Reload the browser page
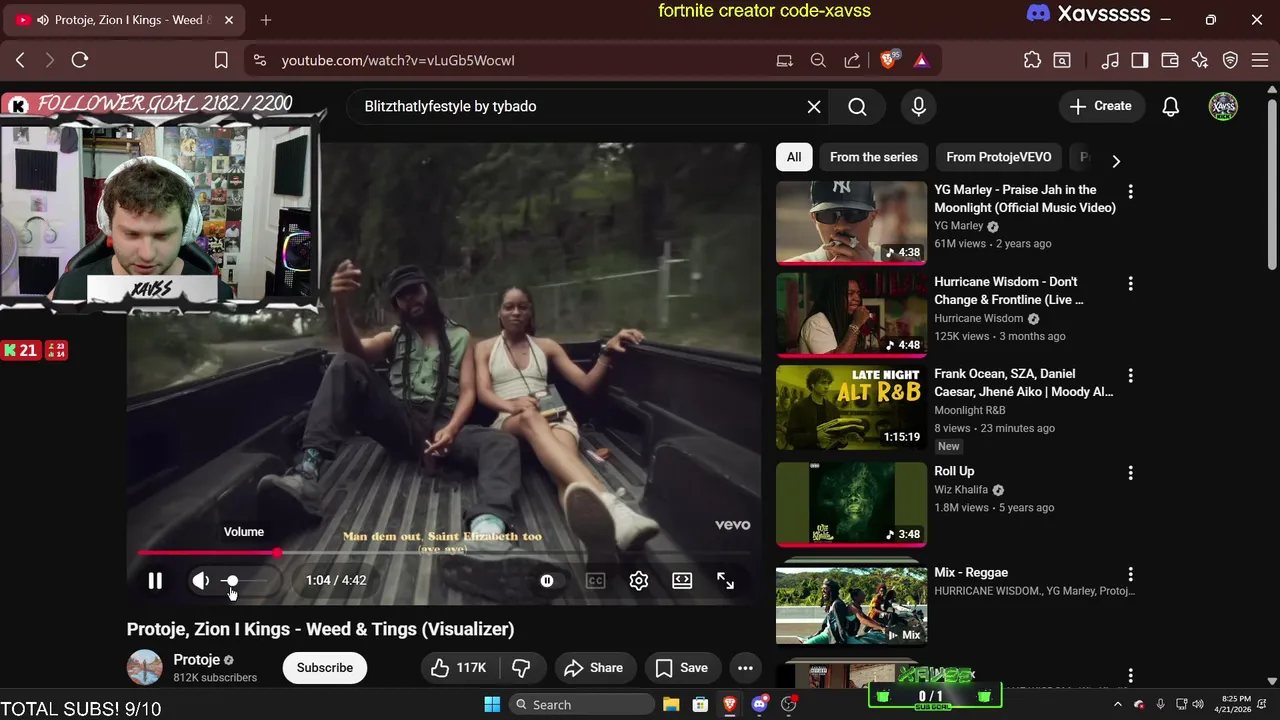 pos(80,60)
